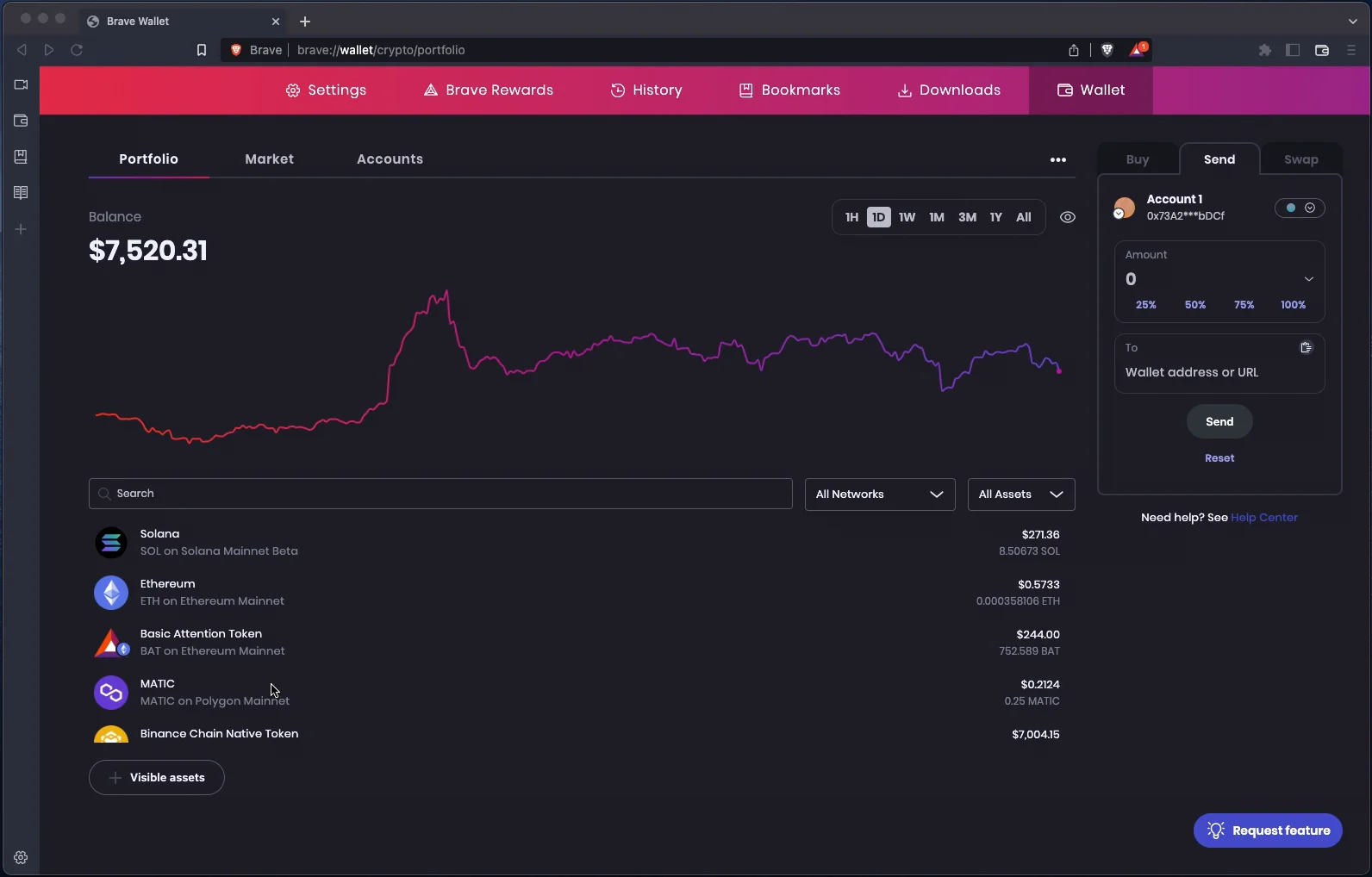Click the bookmark icon beside address bar
Viewport: 1372px width, 877px height.
[202, 50]
